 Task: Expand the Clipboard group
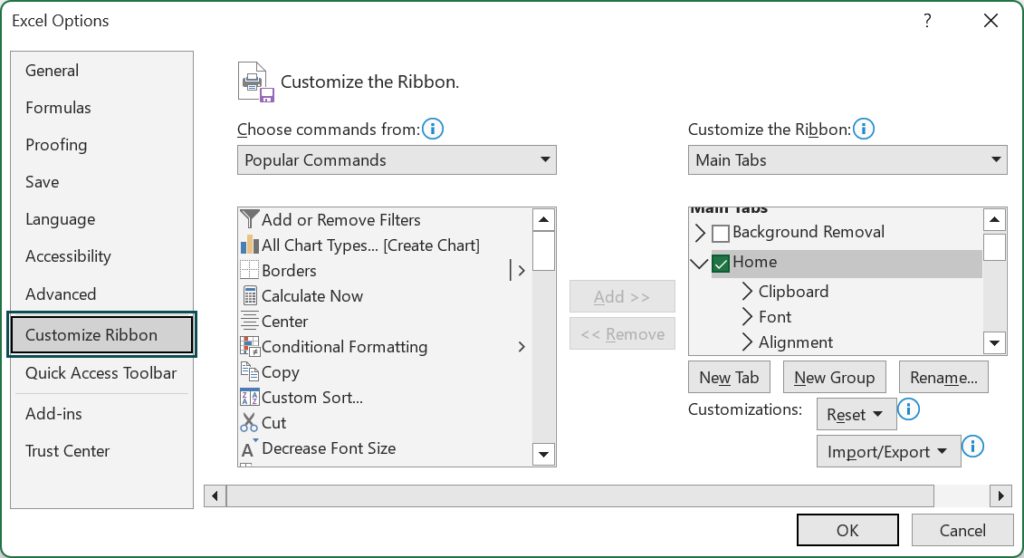(x=747, y=292)
